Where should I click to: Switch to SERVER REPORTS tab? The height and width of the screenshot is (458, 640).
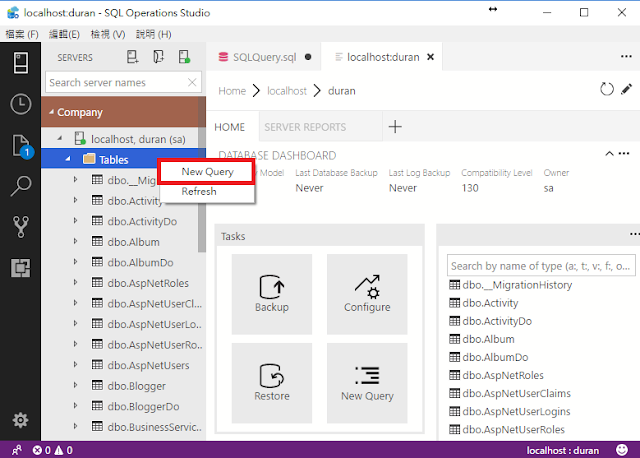click(305, 127)
